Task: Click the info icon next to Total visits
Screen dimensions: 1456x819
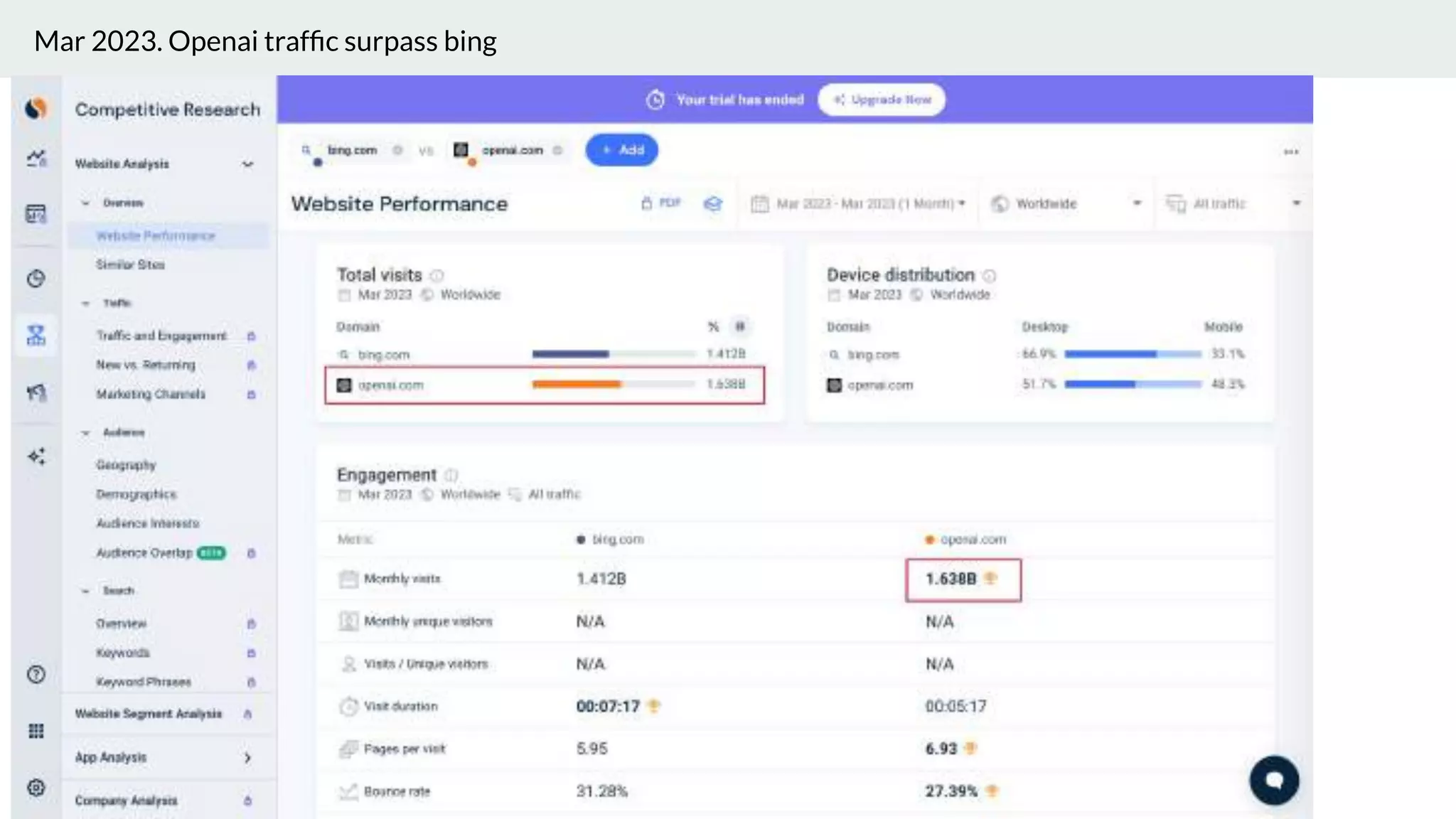Action: click(437, 275)
